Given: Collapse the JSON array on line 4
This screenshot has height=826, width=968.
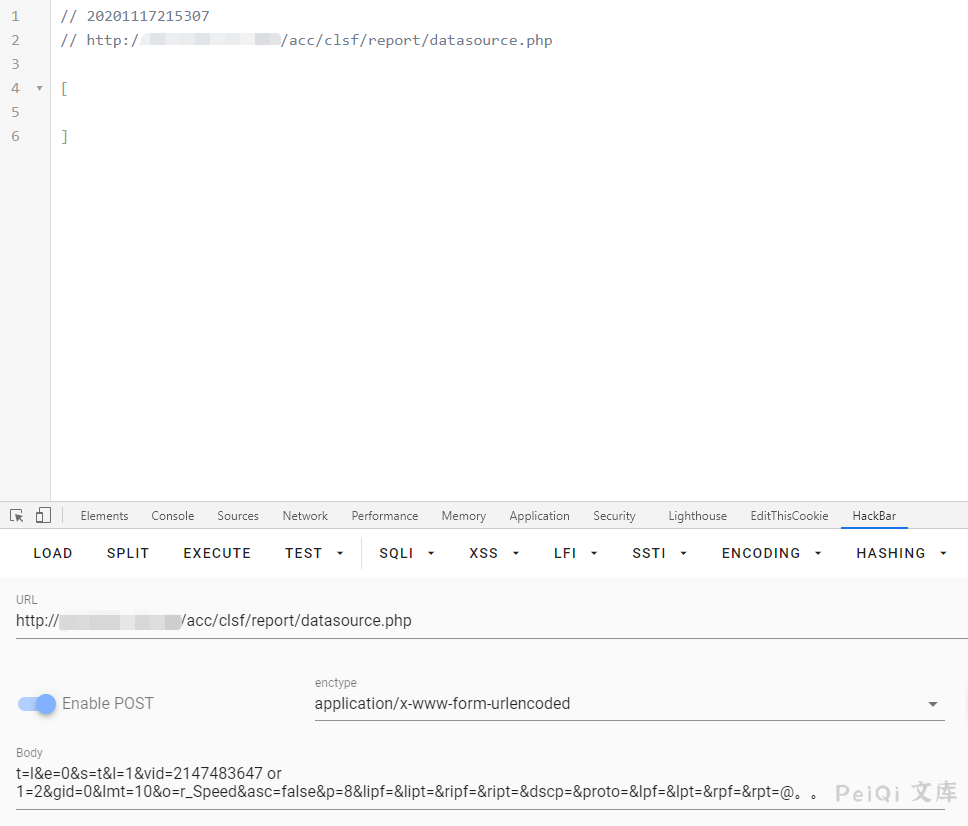Looking at the screenshot, I should click(40, 88).
